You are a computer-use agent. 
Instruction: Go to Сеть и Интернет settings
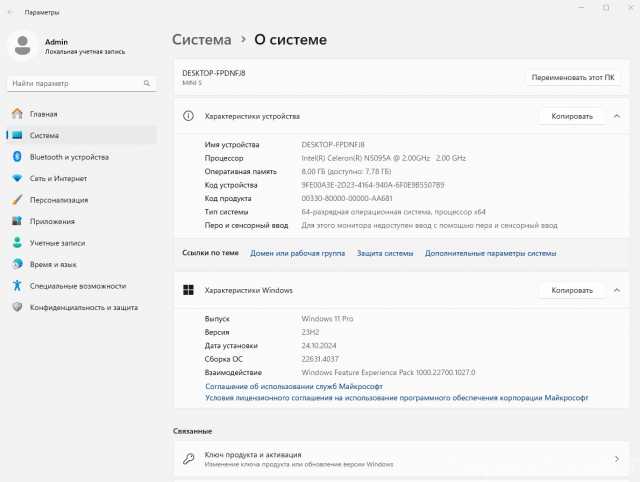pos(58,178)
